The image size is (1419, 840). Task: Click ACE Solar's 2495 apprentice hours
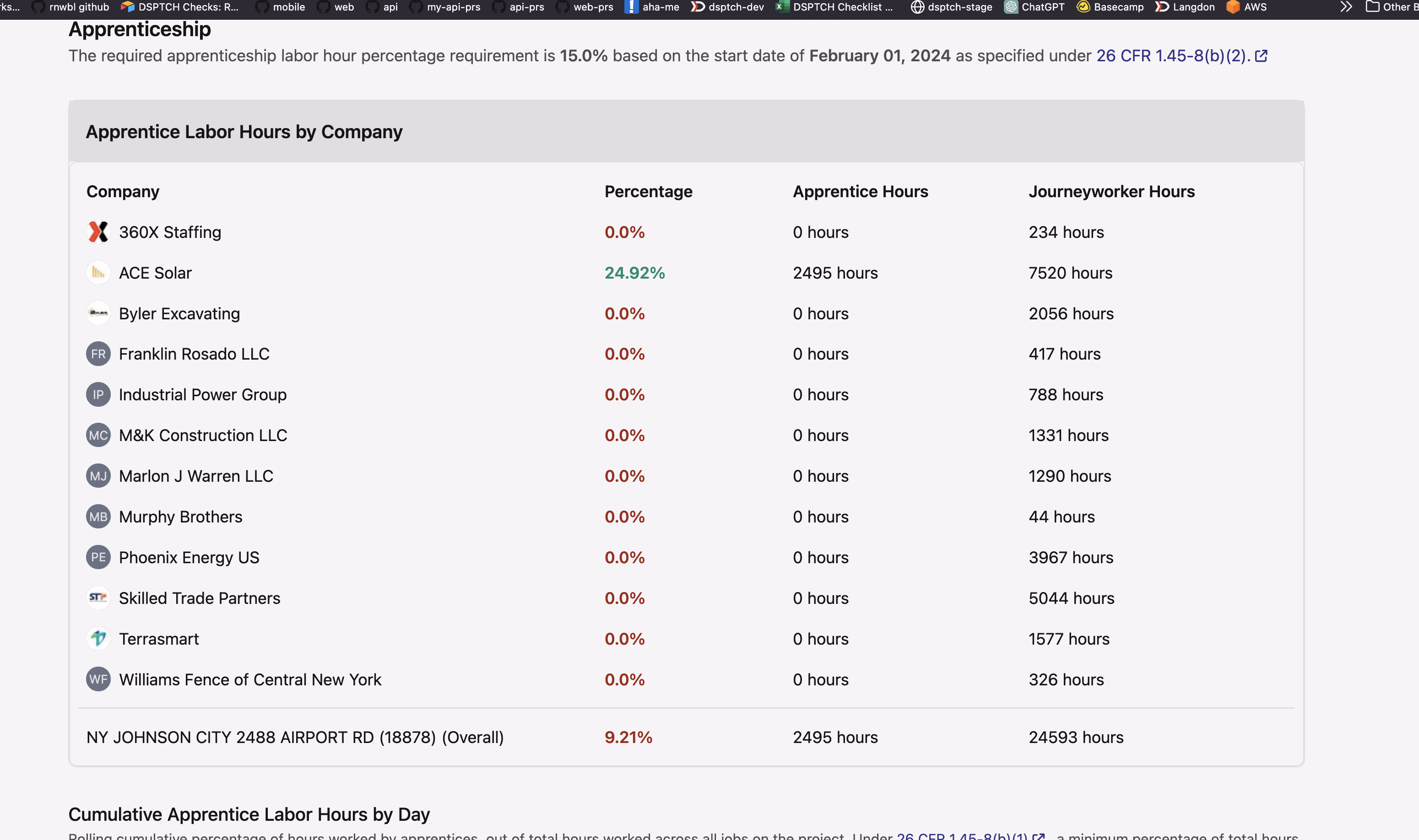click(836, 273)
